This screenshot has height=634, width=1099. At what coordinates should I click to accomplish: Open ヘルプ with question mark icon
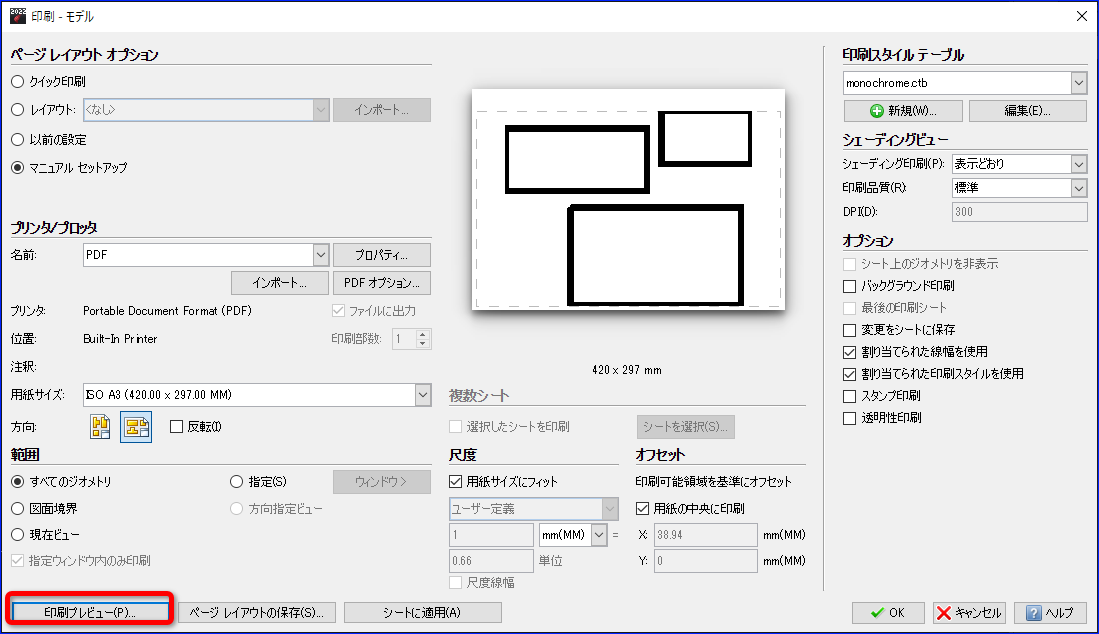click(x=1050, y=612)
